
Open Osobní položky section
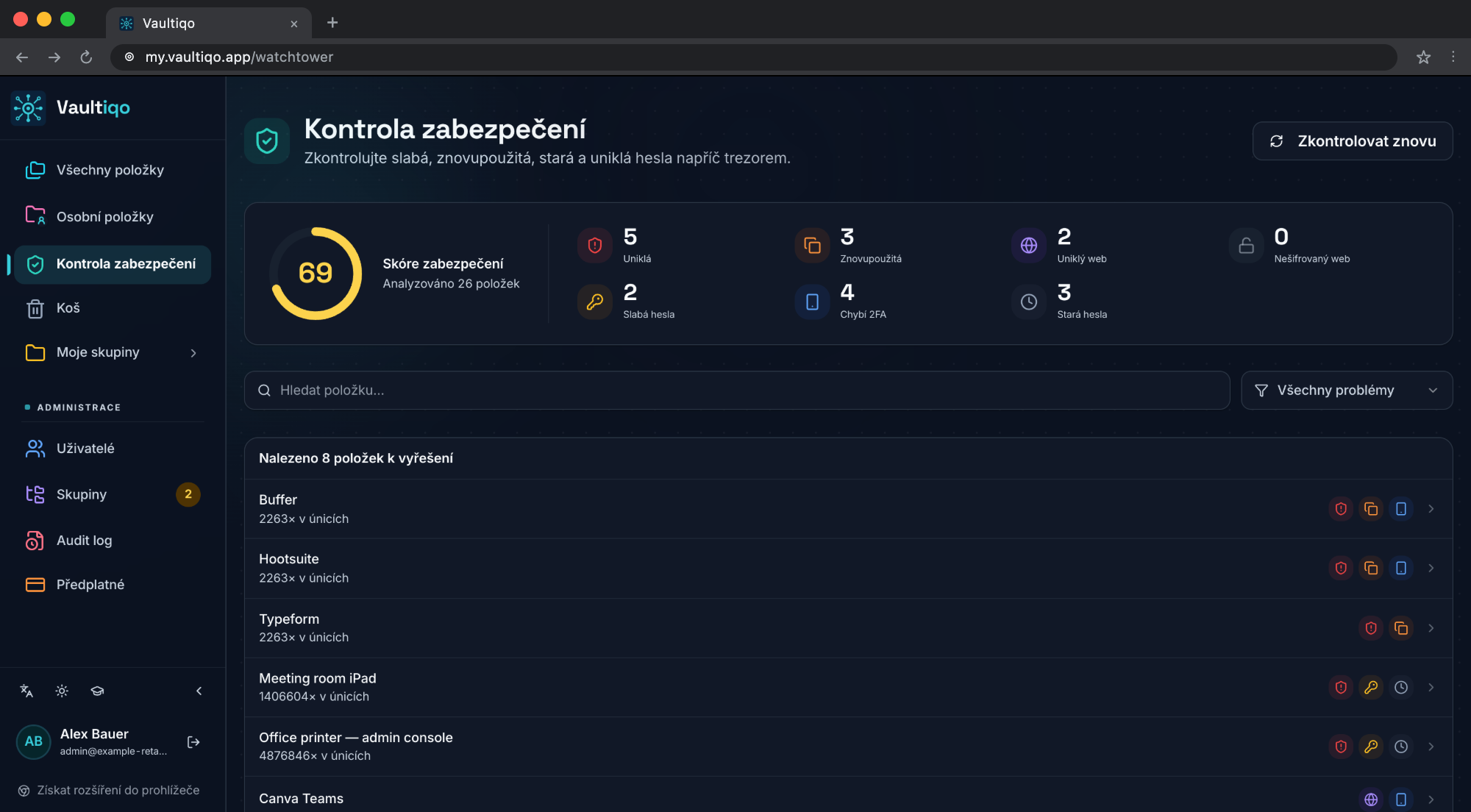click(x=113, y=217)
